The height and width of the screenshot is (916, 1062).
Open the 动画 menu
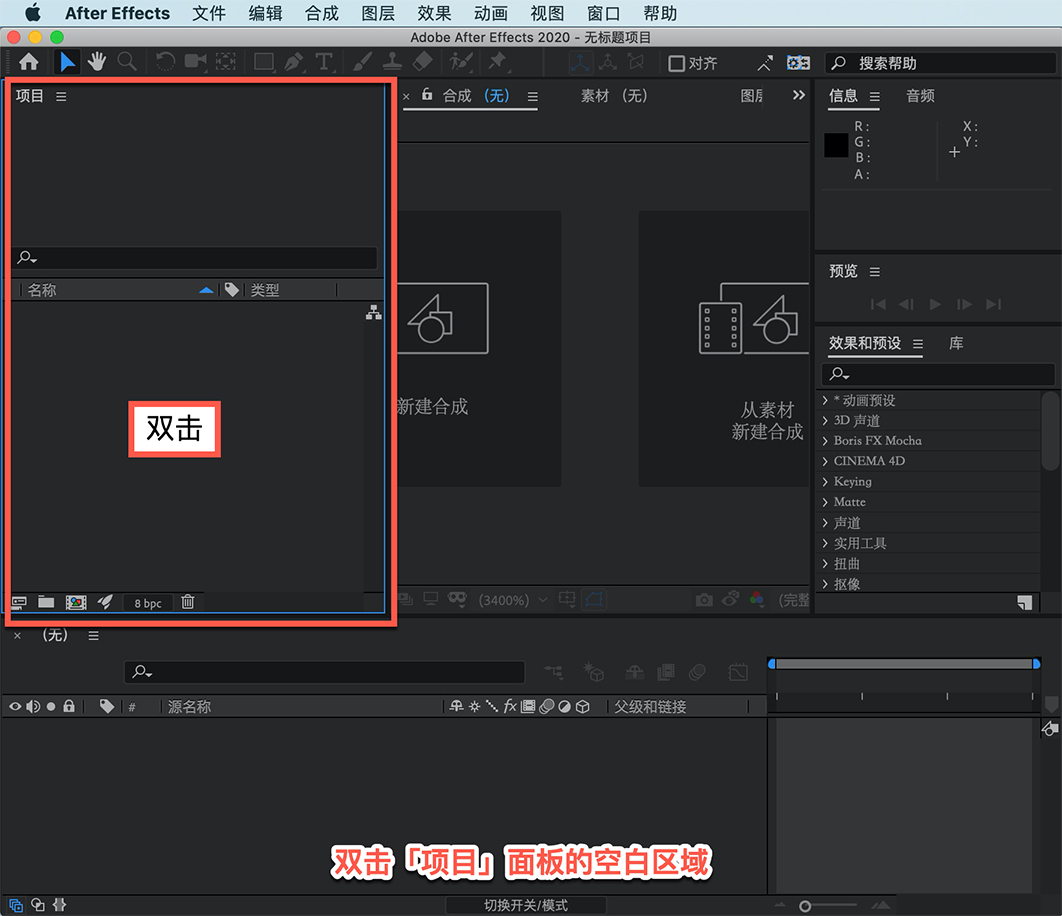[x=490, y=14]
